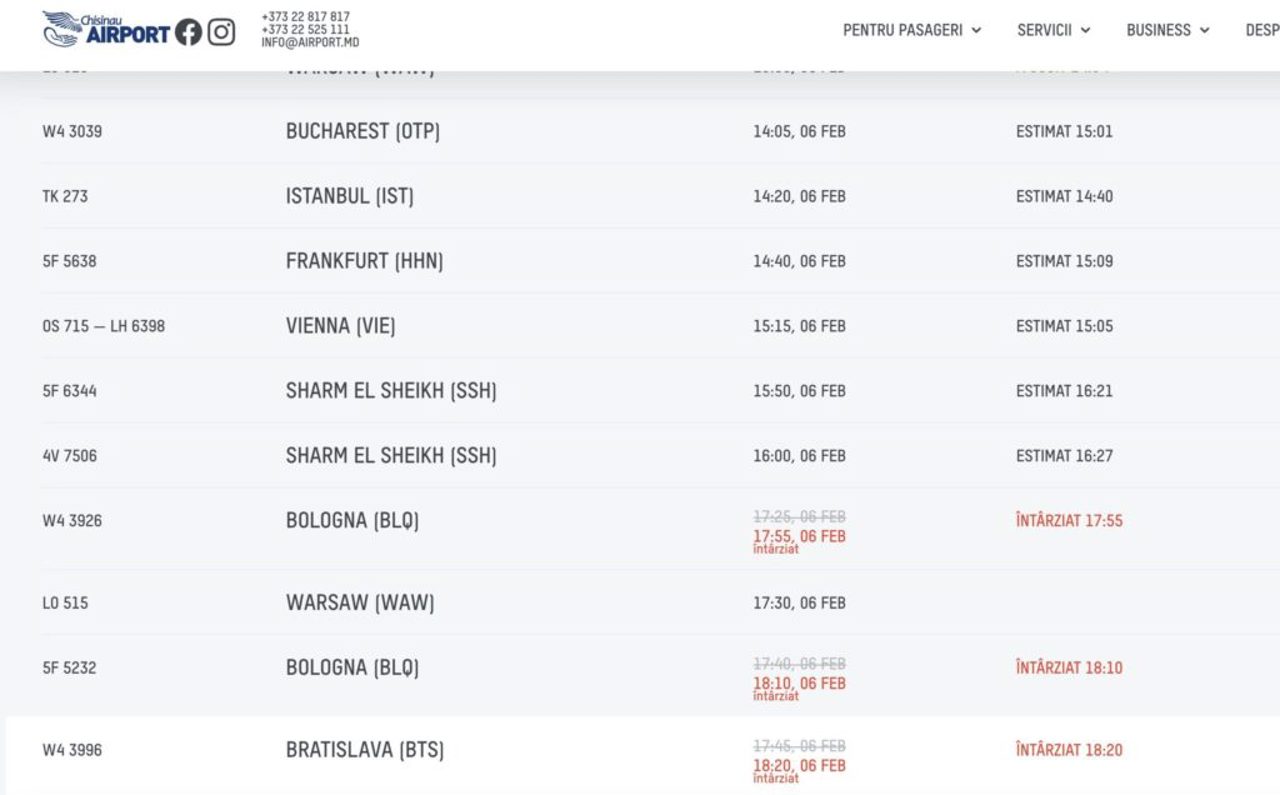Screen dimensions: 1280x795
Task: Call the +373 22 817 817 number
Action: point(305,17)
